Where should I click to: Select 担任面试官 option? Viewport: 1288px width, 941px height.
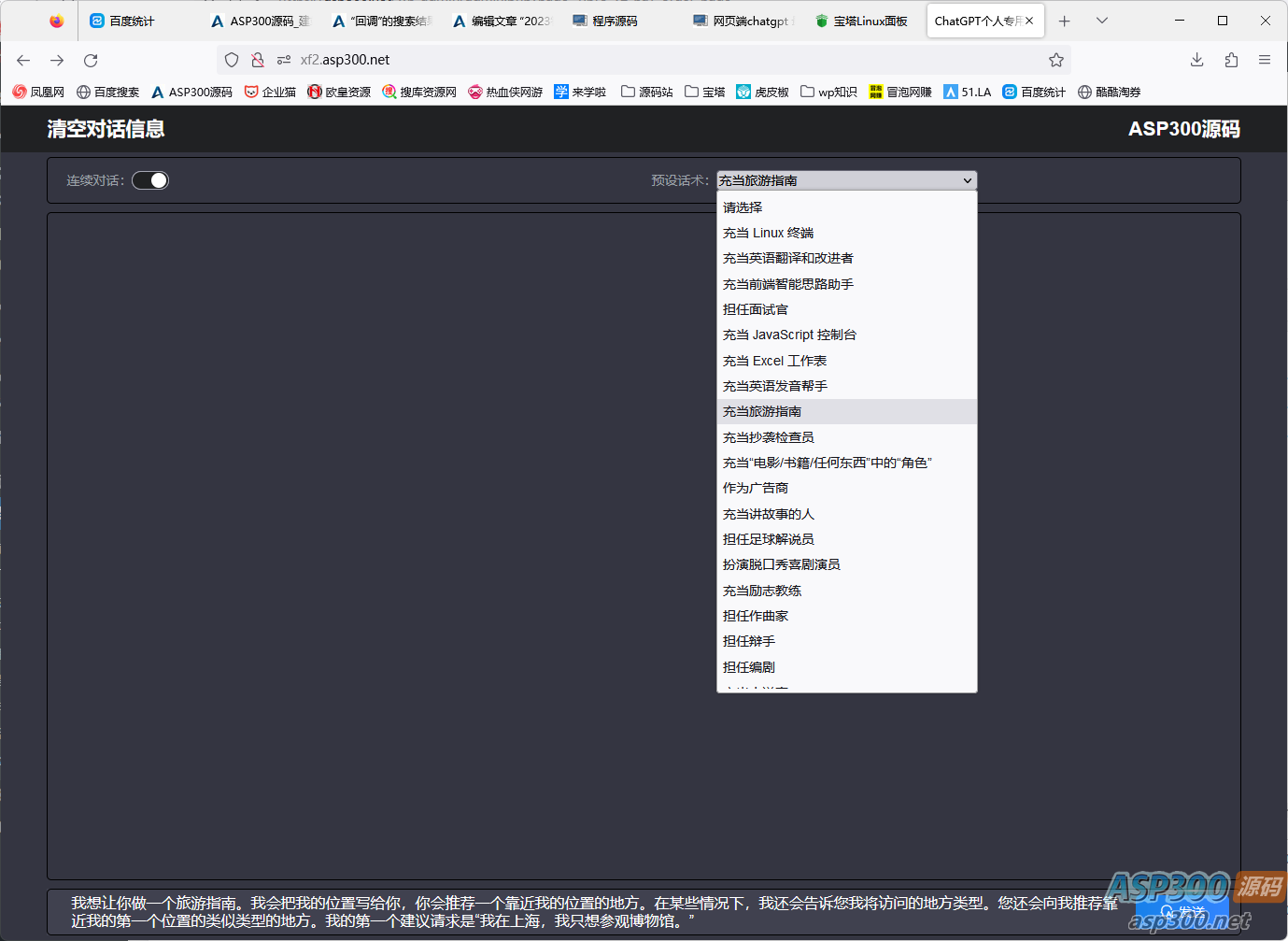pyautogui.click(x=846, y=309)
